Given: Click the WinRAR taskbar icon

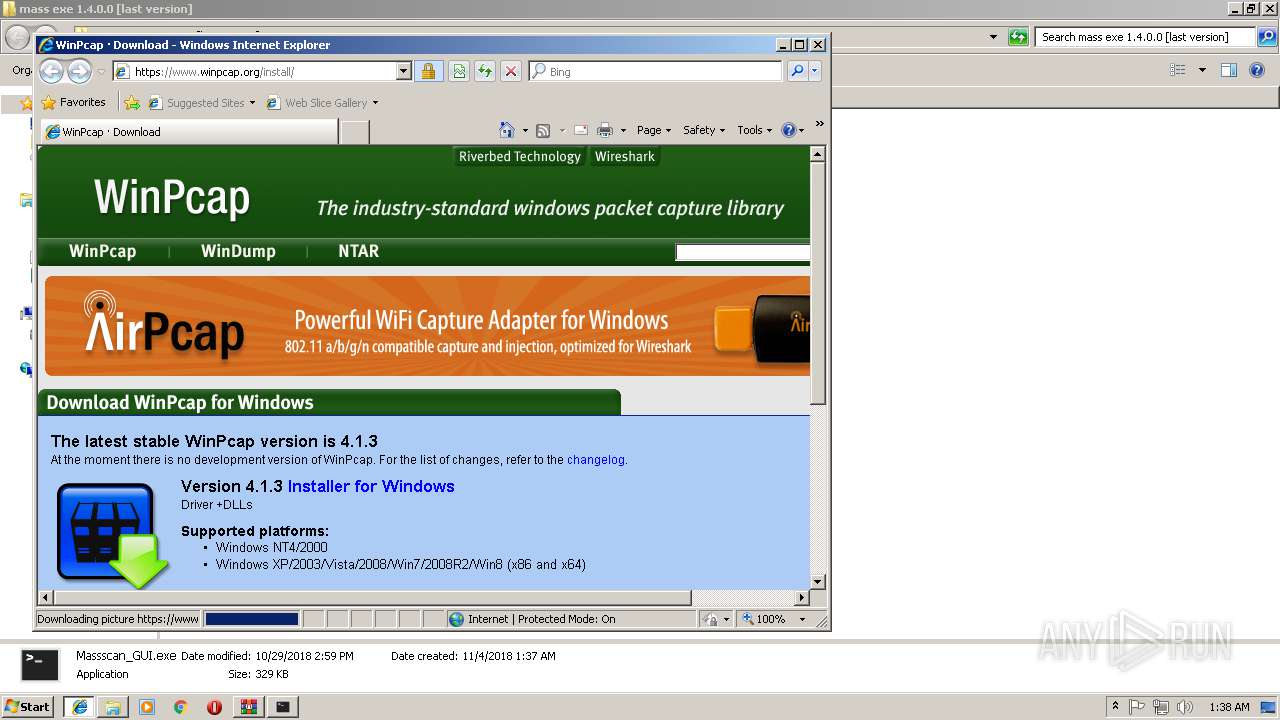Looking at the screenshot, I should (248, 706).
